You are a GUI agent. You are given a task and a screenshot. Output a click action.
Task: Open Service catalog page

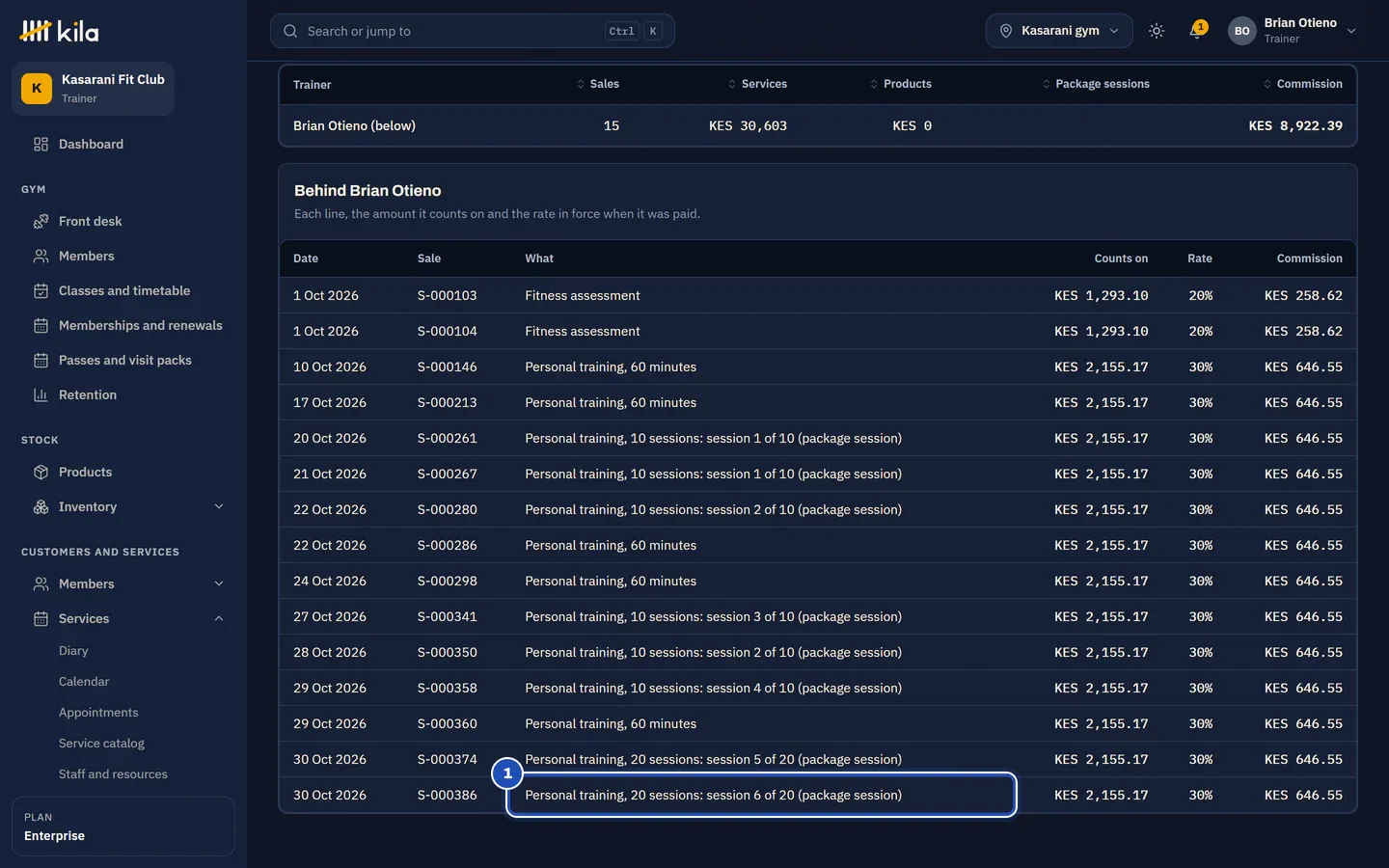point(101,744)
